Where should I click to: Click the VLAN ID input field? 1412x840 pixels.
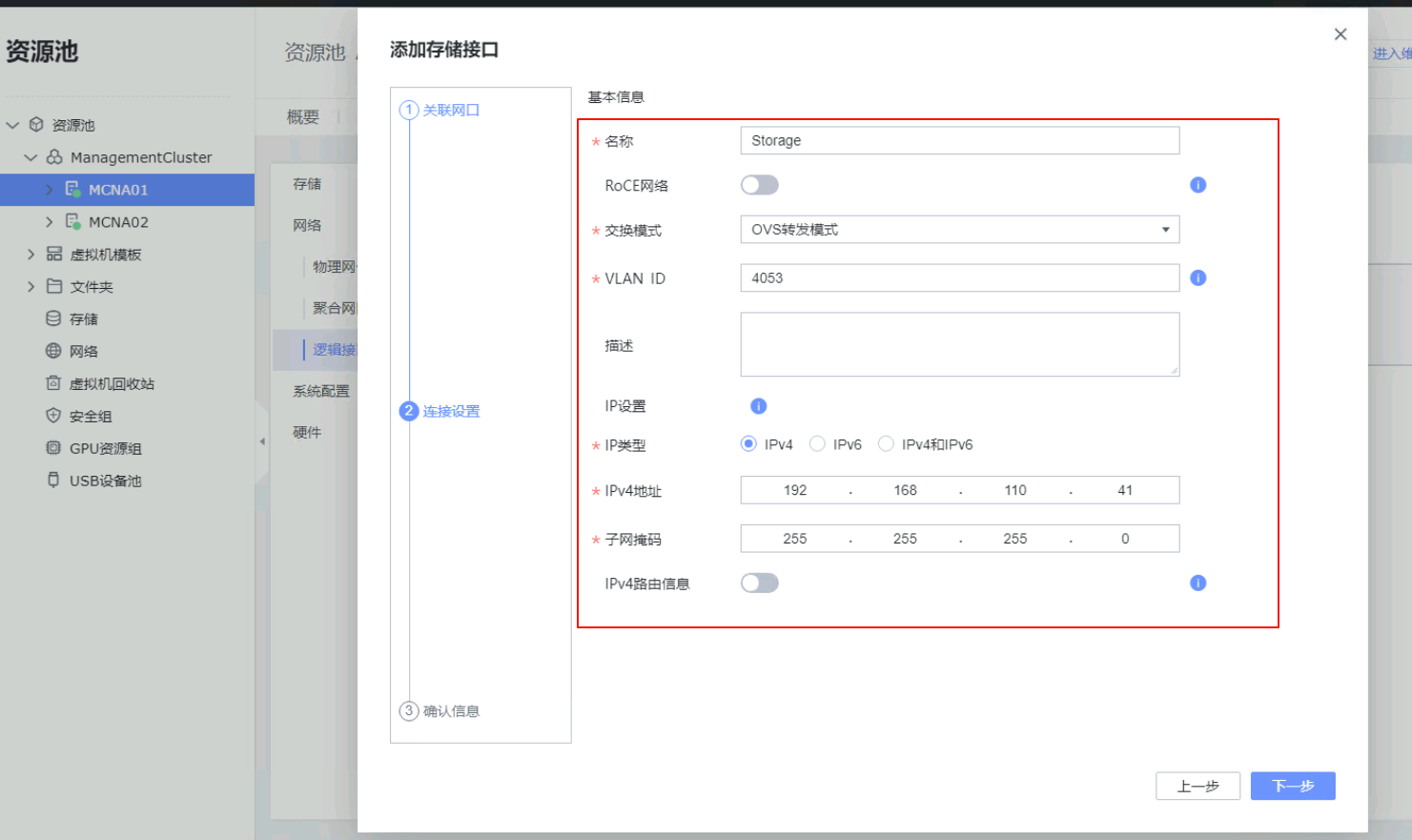[959, 278]
